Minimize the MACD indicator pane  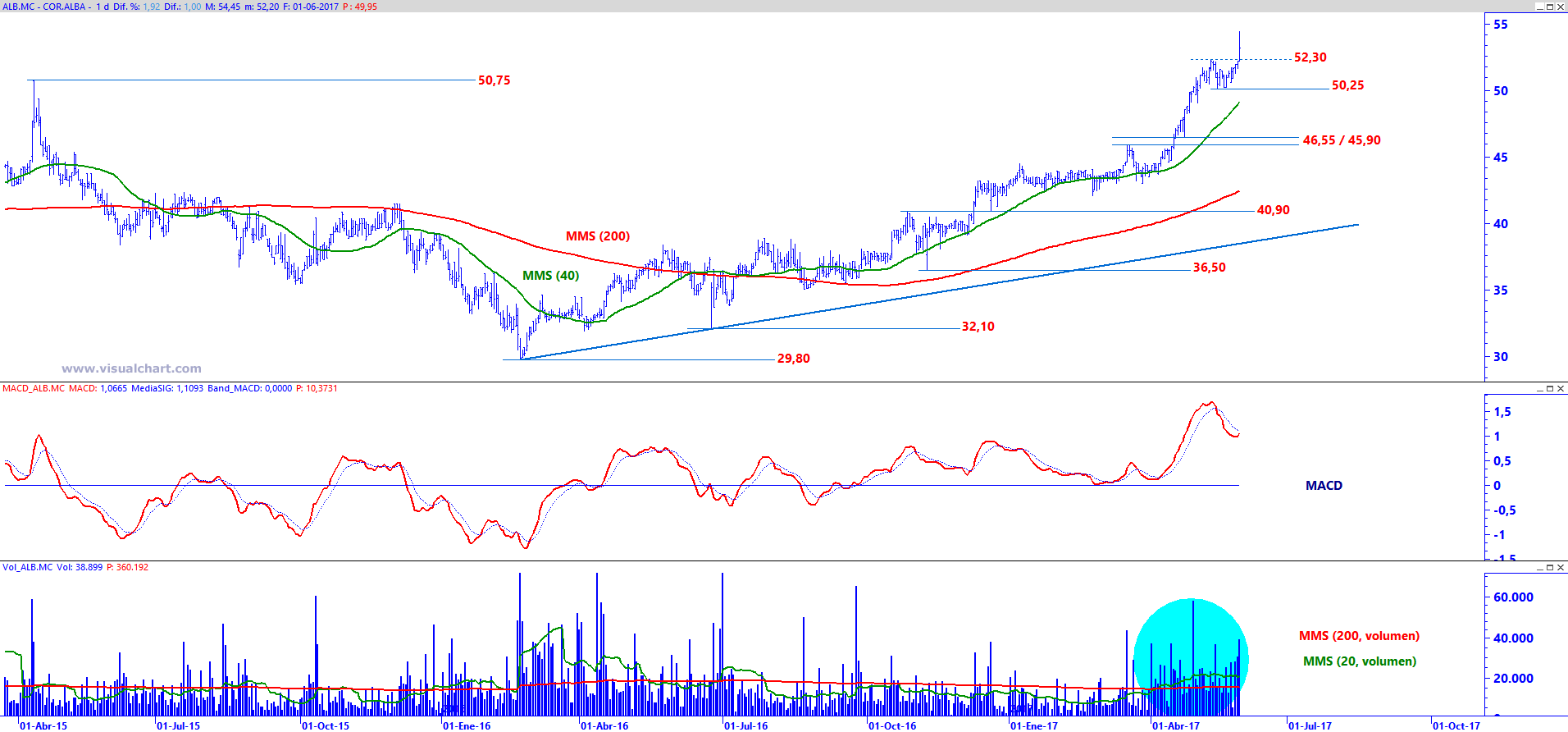coord(1539,388)
